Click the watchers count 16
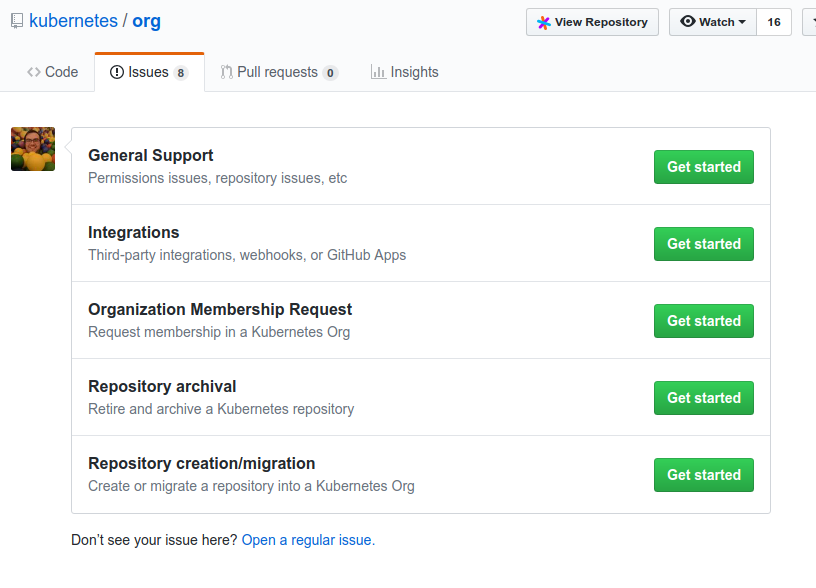This screenshot has height=588, width=816. click(x=774, y=22)
